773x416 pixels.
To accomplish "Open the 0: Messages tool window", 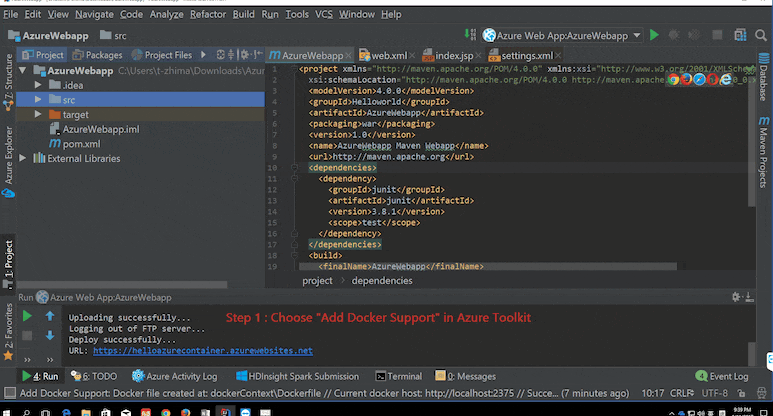I will click(465, 376).
